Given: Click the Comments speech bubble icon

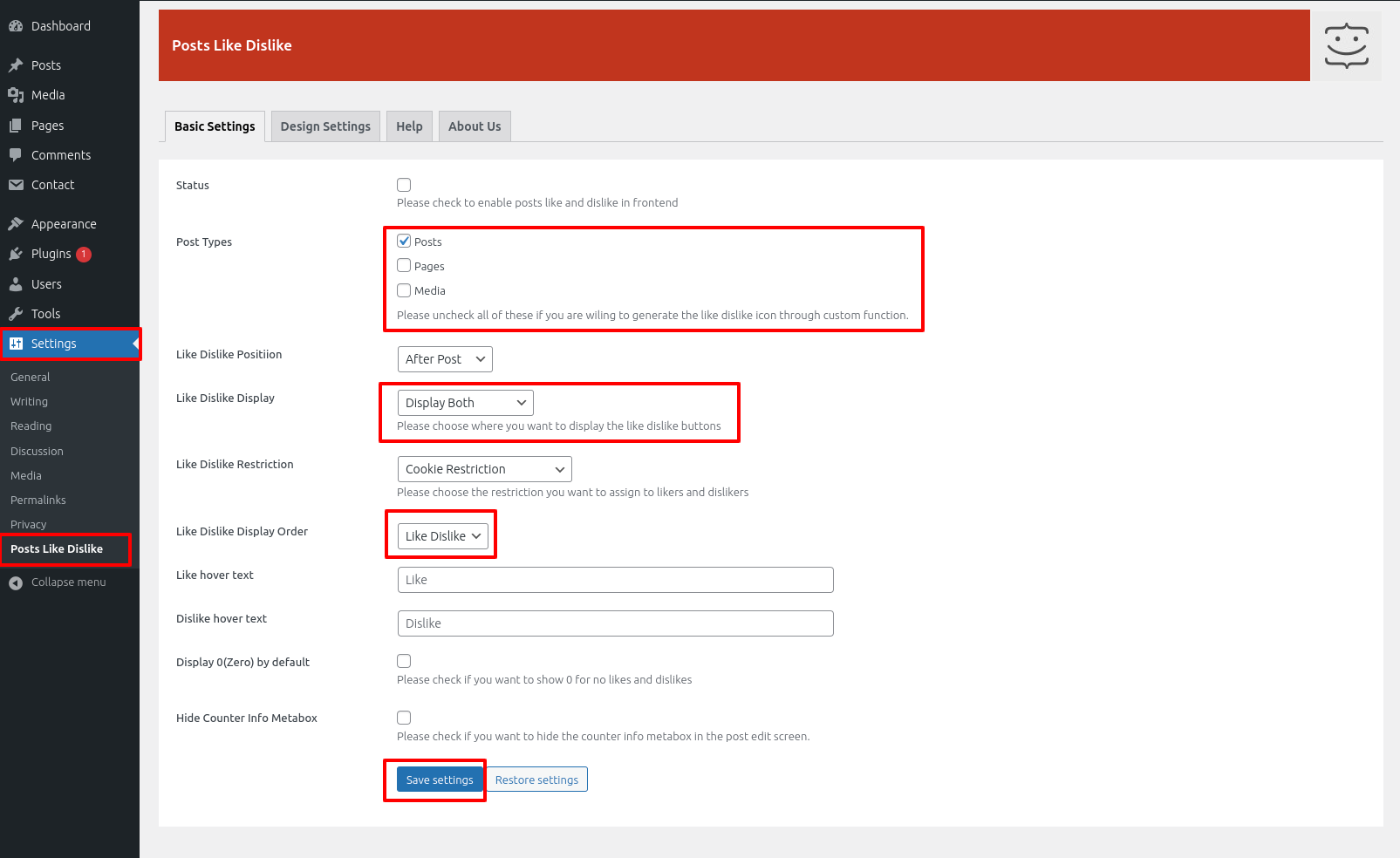Looking at the screenshot, I should click(x=16, y=155).
